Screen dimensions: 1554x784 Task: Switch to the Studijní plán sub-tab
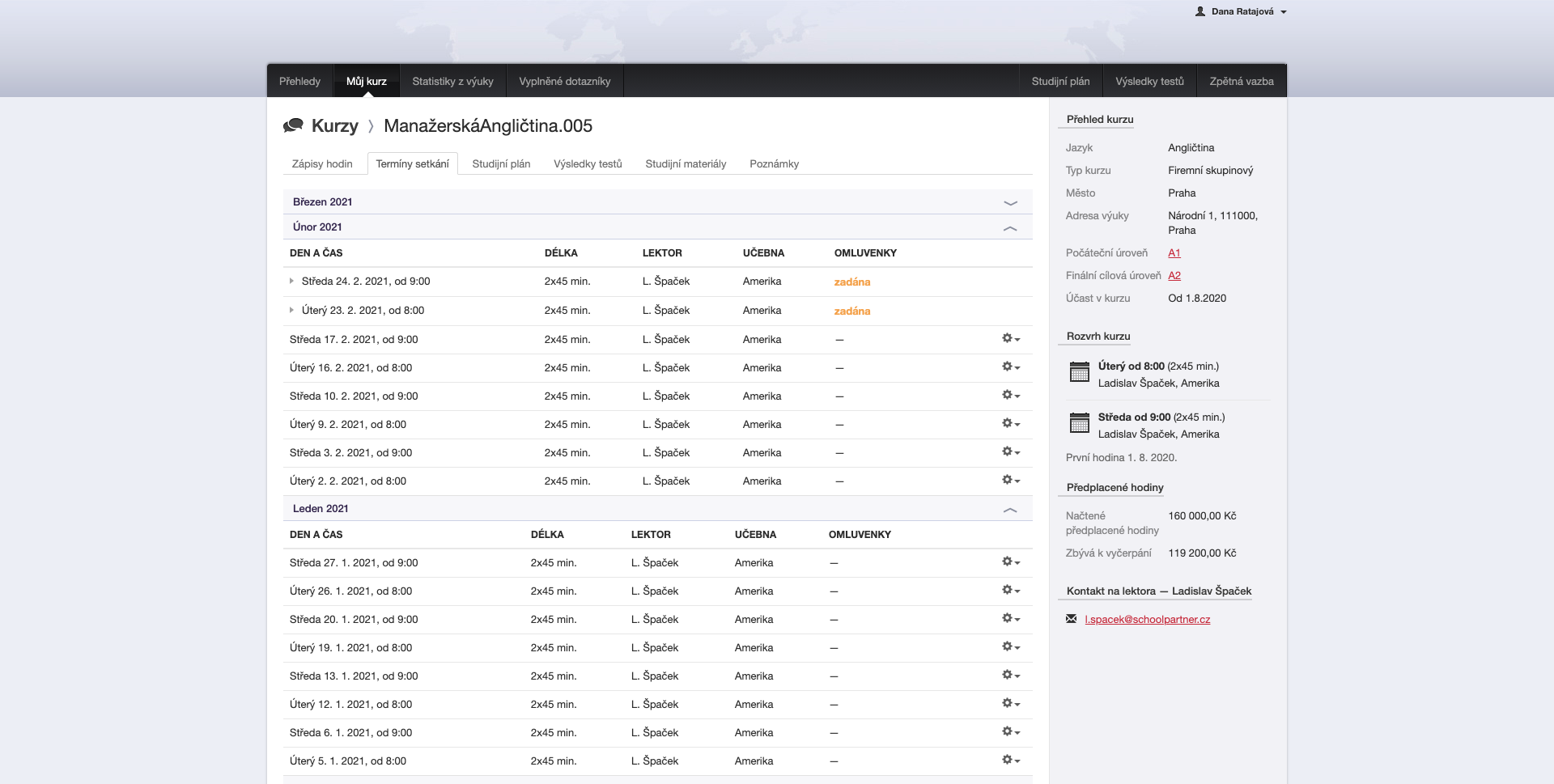(501, 163)
